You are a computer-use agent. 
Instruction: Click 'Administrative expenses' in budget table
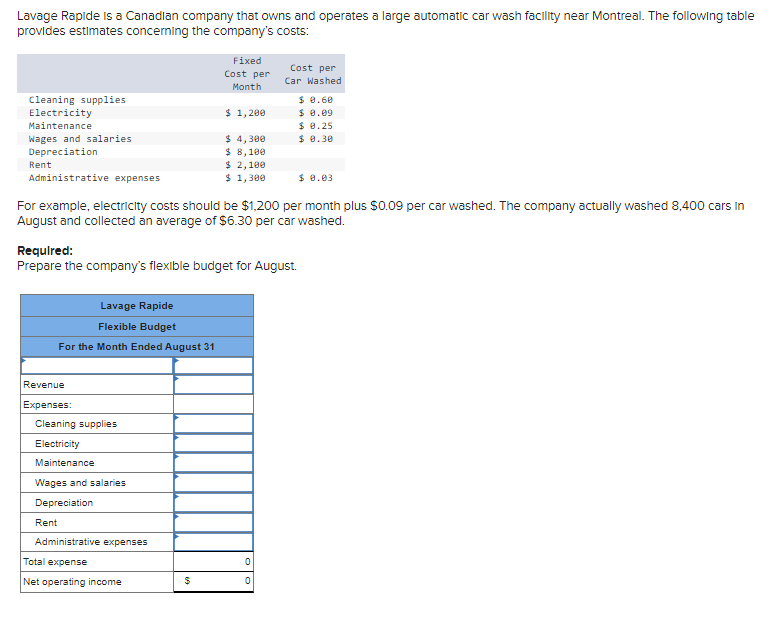click(x=91, y=542)
